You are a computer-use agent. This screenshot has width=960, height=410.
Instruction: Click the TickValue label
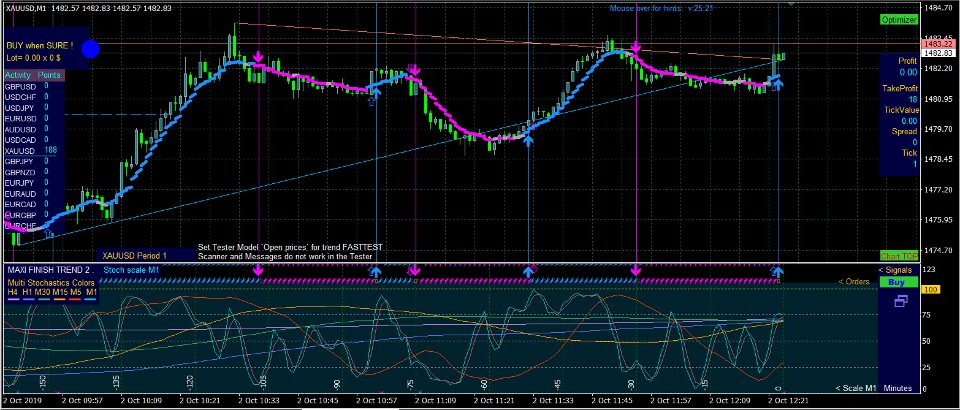[901, 110]
